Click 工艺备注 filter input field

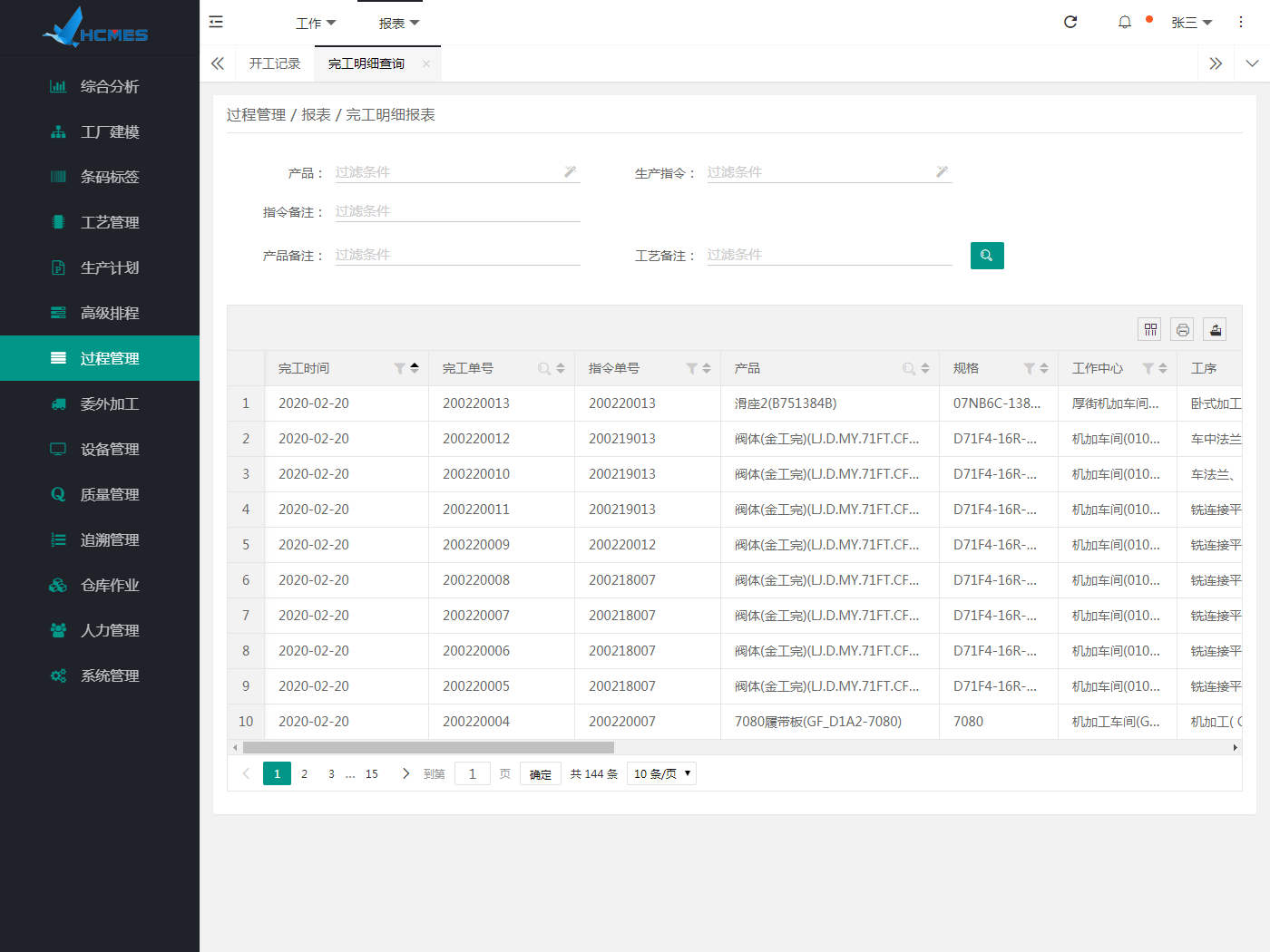[829, 254]
